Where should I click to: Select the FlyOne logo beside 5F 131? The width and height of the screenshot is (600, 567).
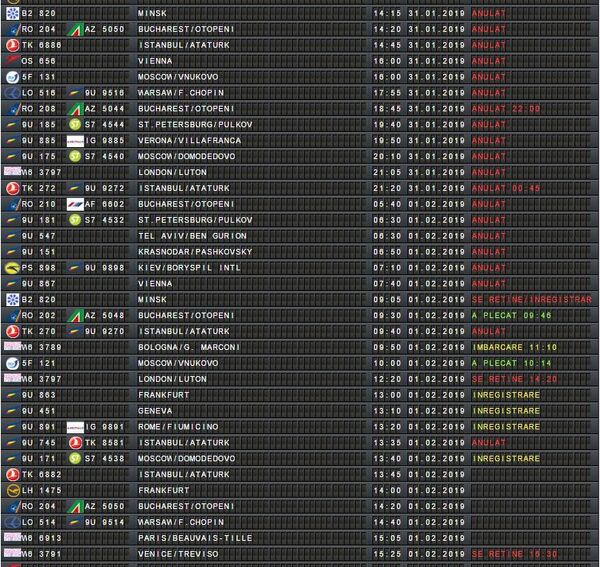[x=12, y=77]
